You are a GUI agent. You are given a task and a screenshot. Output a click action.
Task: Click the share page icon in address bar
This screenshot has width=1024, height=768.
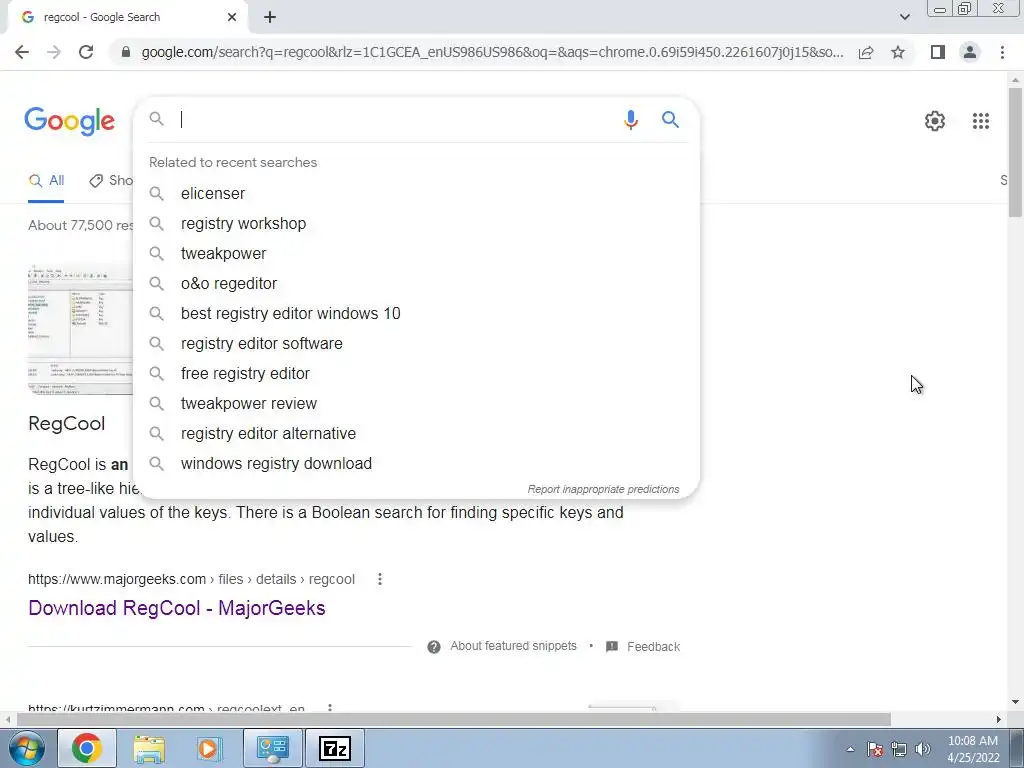tap(866, 52)
